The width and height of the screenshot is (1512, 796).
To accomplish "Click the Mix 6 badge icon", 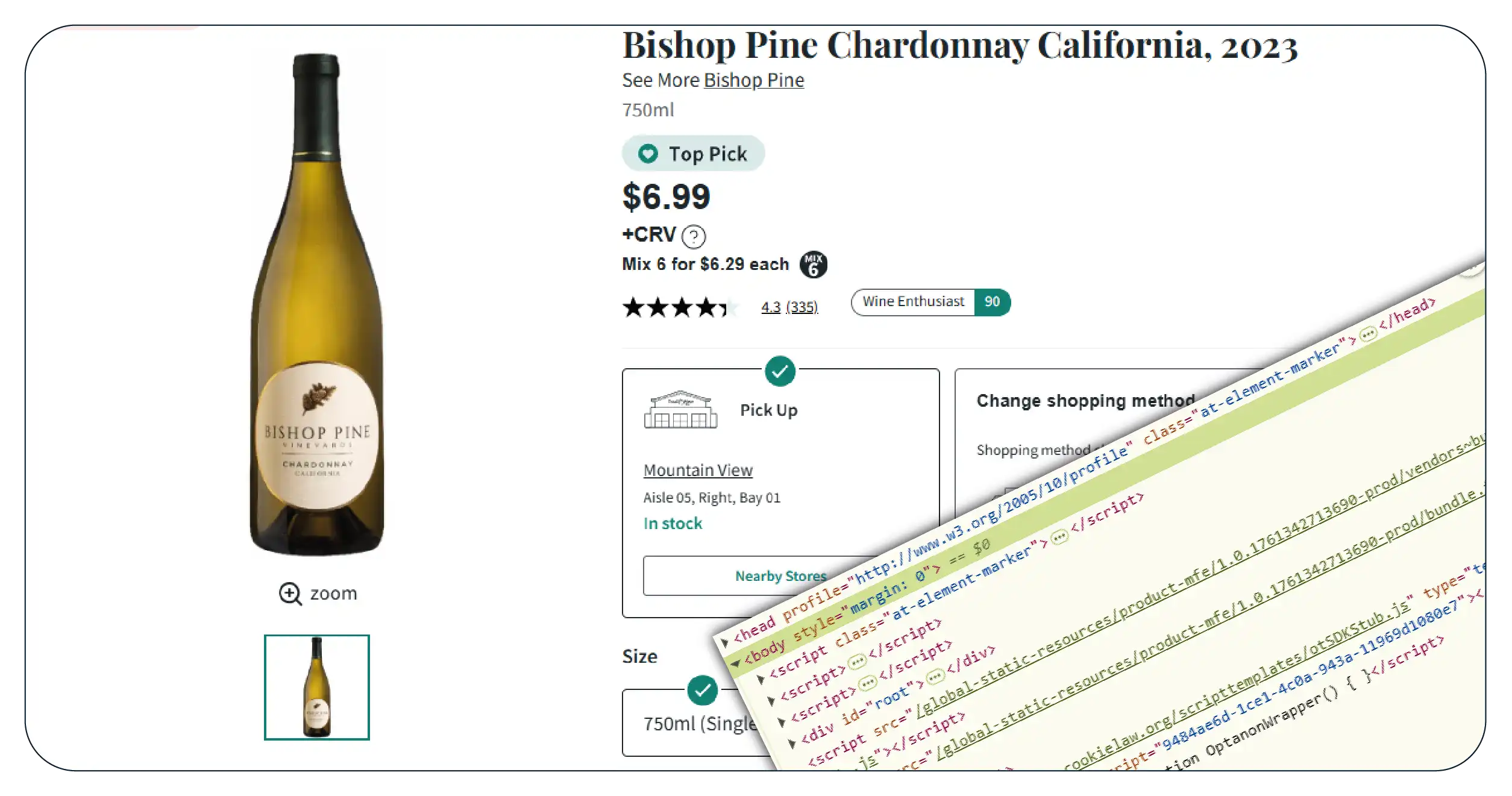I will (x=813, y=265).
